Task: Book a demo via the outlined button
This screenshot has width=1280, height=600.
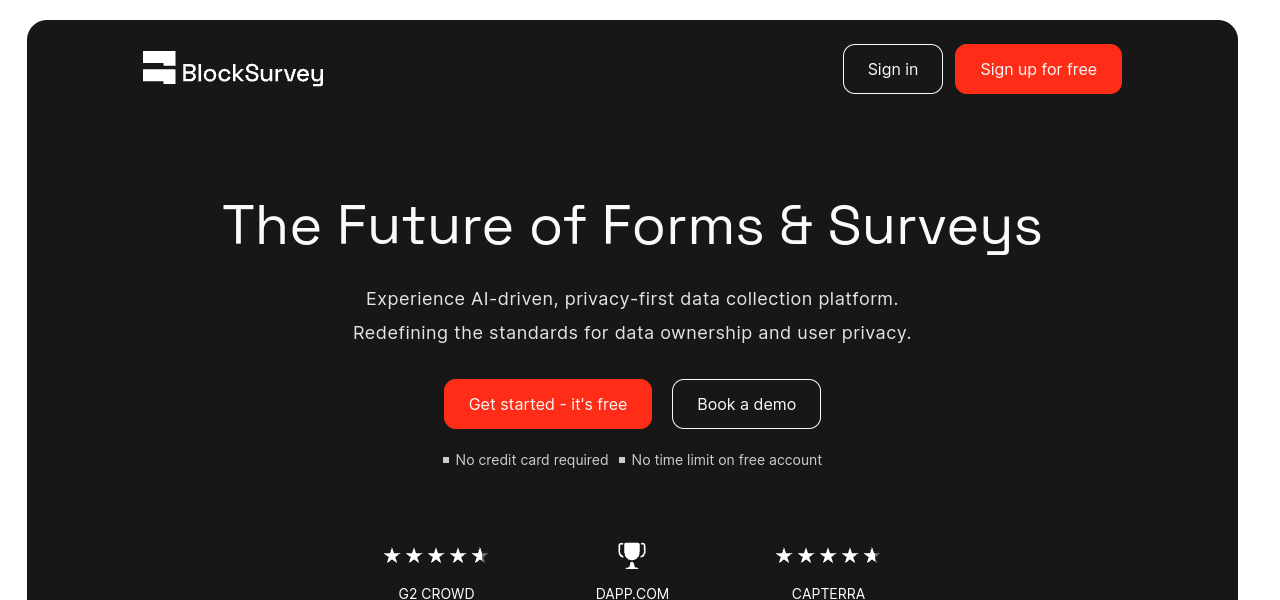Action: [x=746, y=404]
